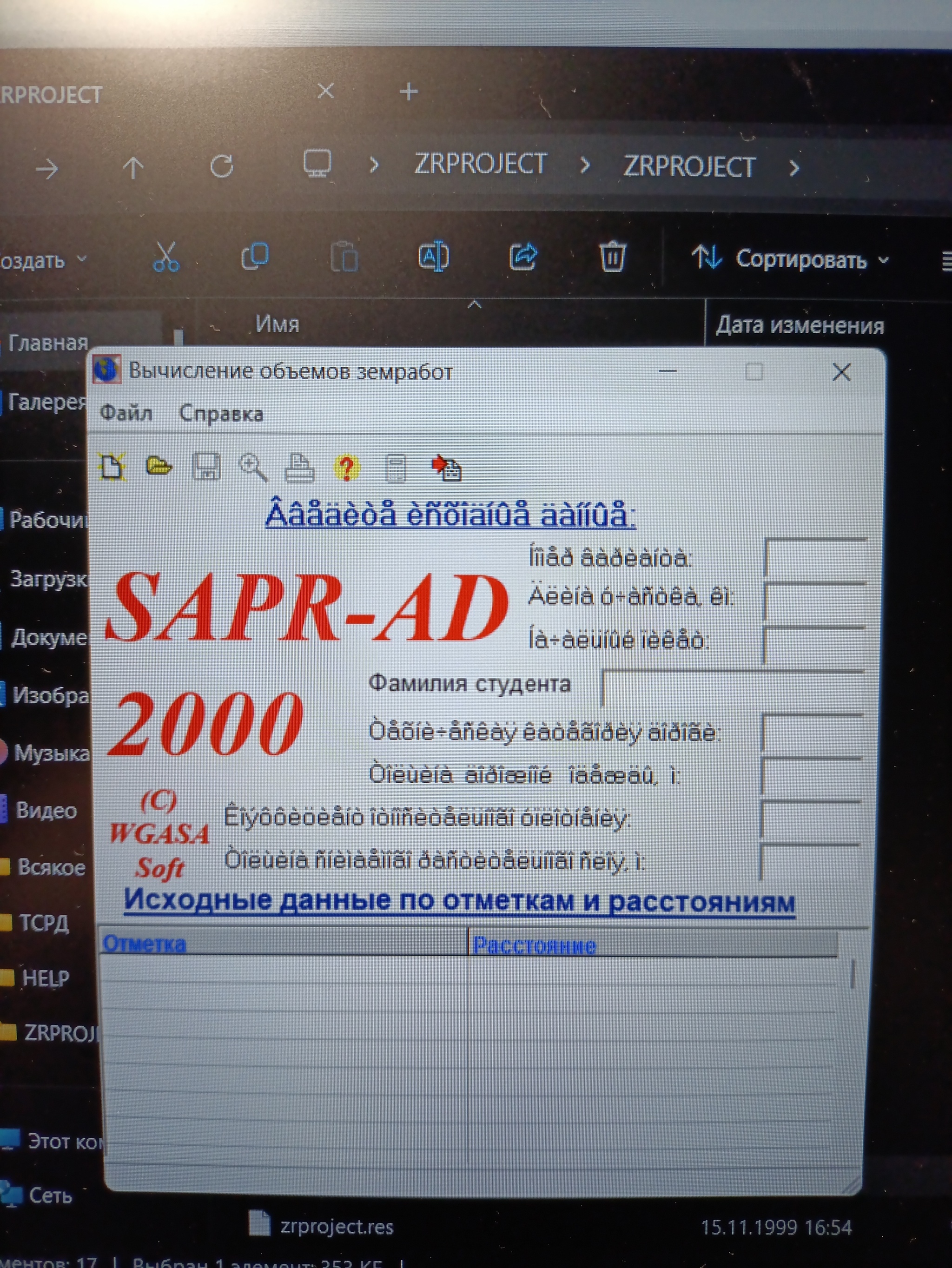Click the data table vertical scrollbar
Image resolution: width=952 pixels, height=1268 pixels.
(852, 975)
